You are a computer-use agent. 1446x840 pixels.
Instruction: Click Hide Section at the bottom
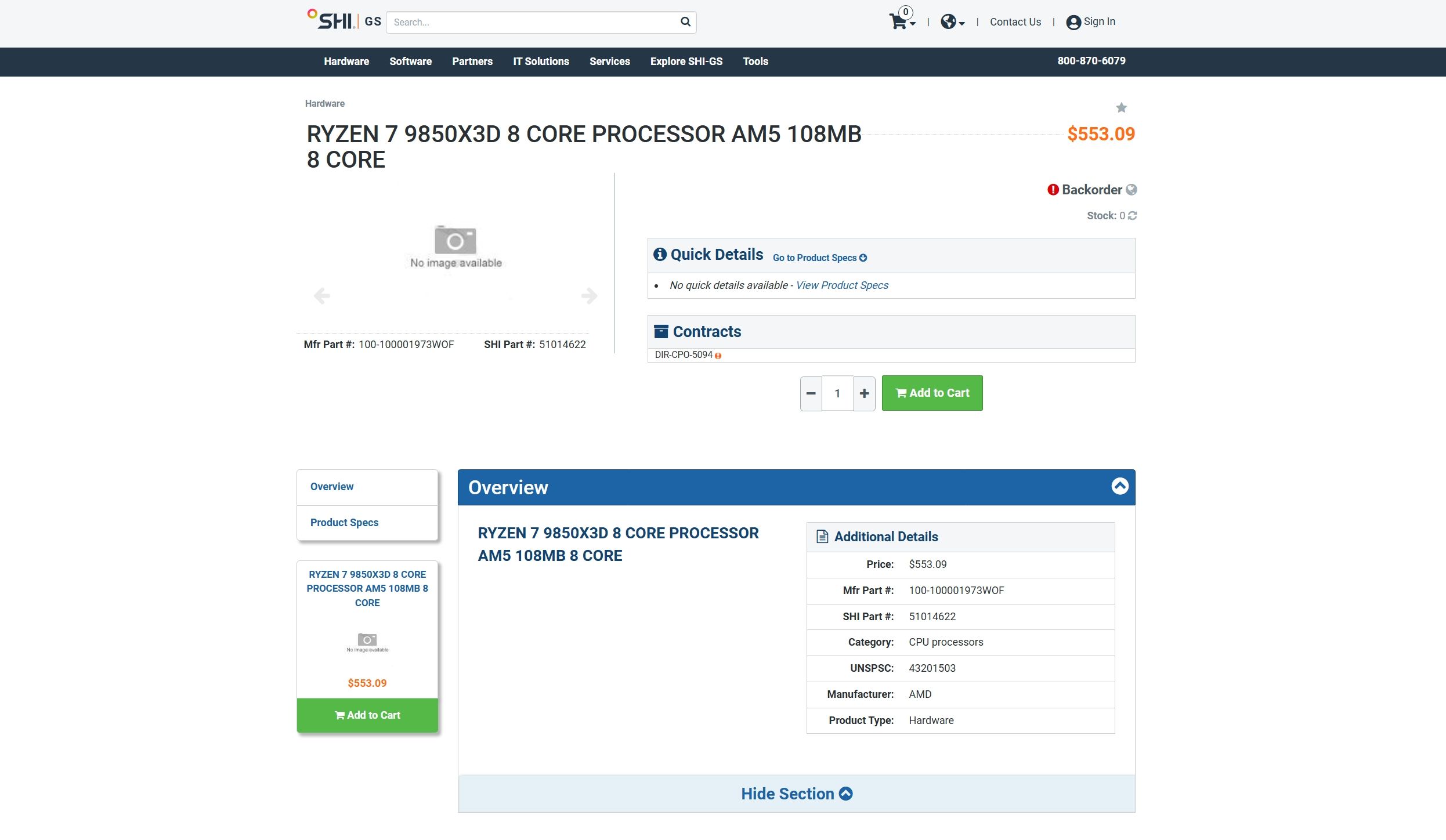[x=796, y=794]
